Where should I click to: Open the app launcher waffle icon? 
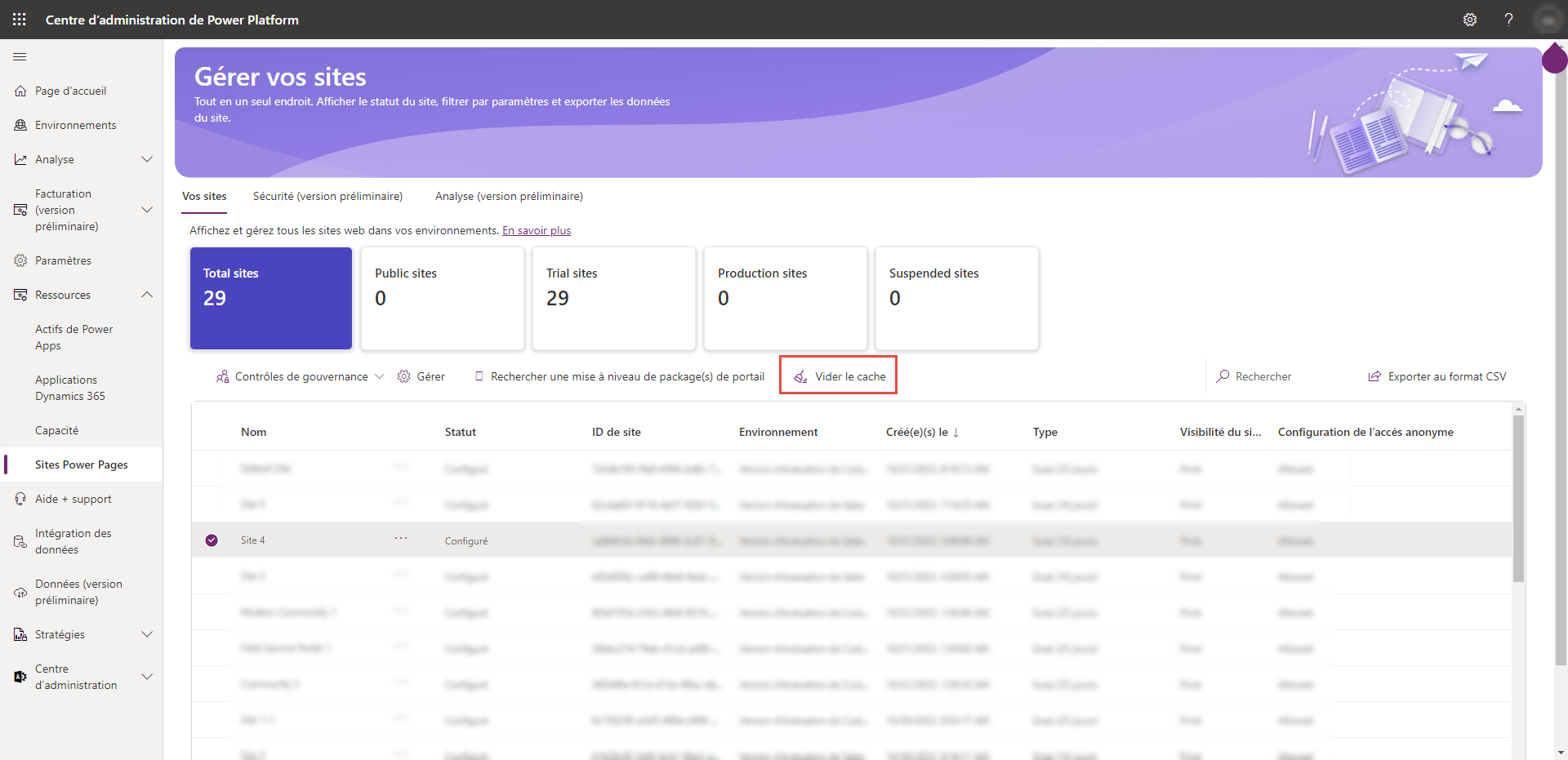coord(20,20)
